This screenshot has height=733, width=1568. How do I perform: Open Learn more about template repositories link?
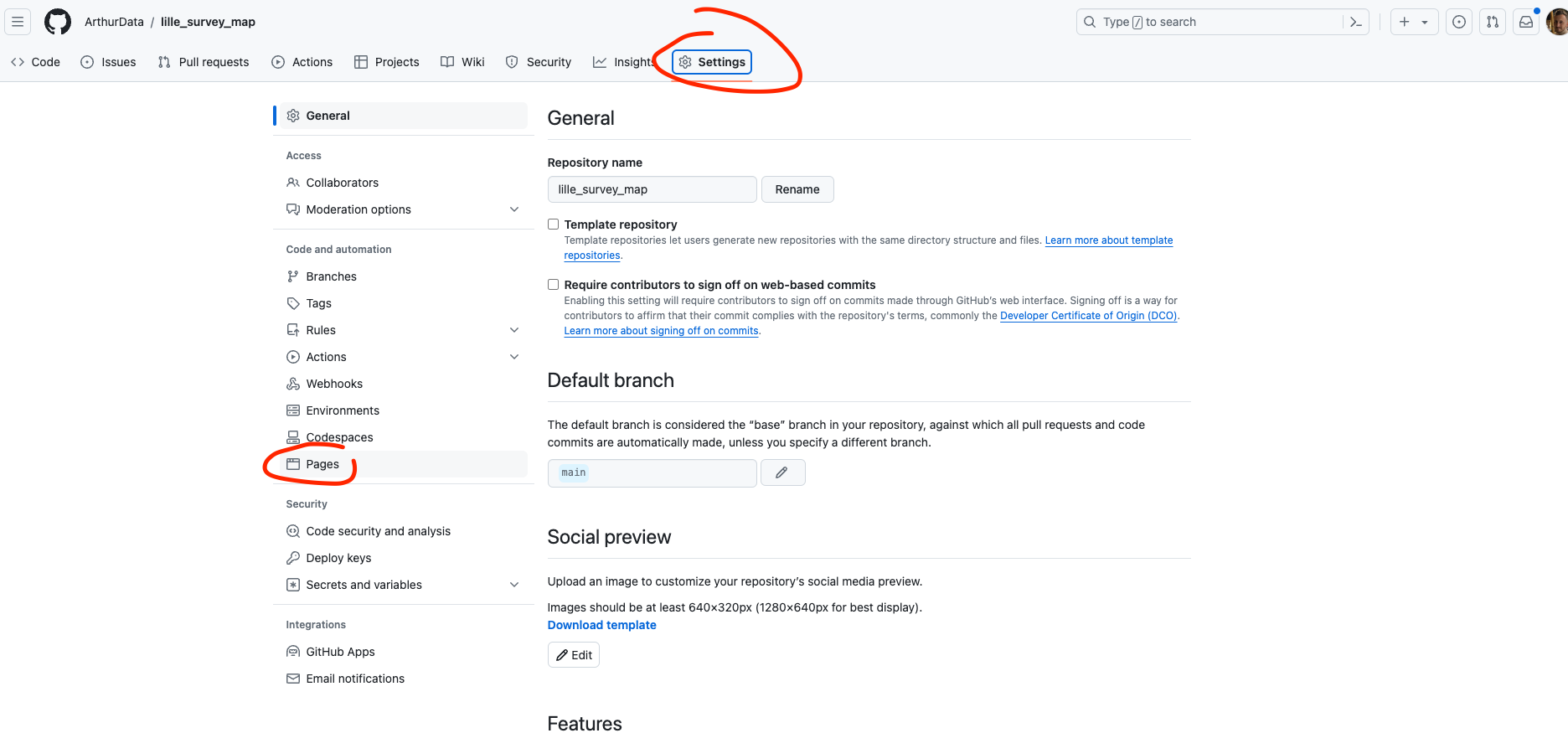tap(1108, 240)
